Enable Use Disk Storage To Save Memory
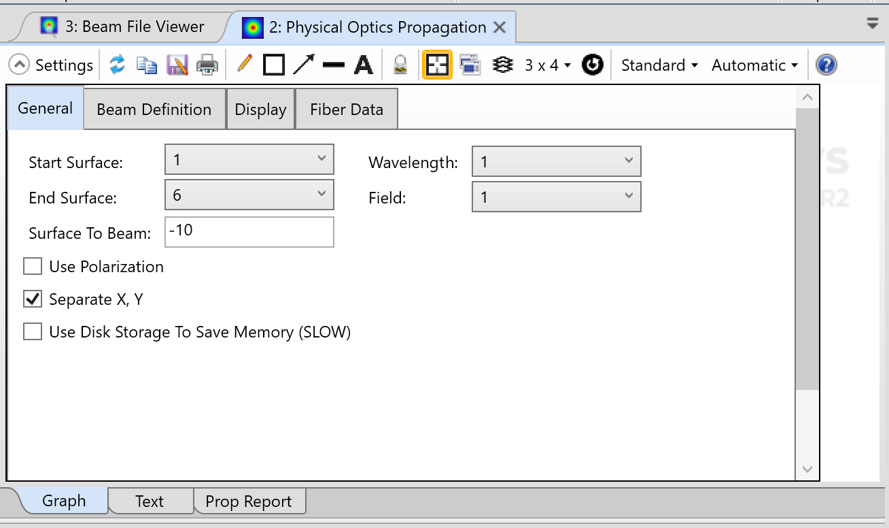 (x=32, y=331)
